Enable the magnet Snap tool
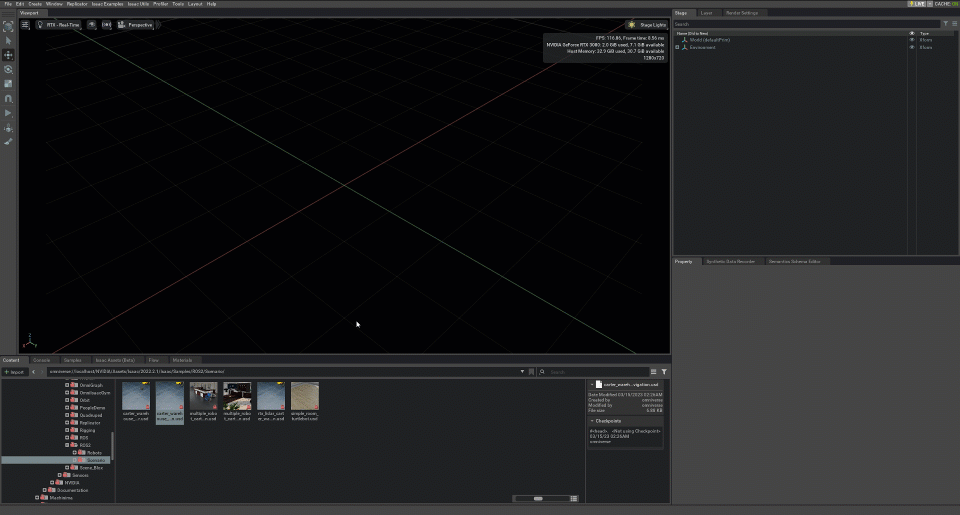This screenshot has height=515, width=960. pyautogui.click(x=8, y=99)
